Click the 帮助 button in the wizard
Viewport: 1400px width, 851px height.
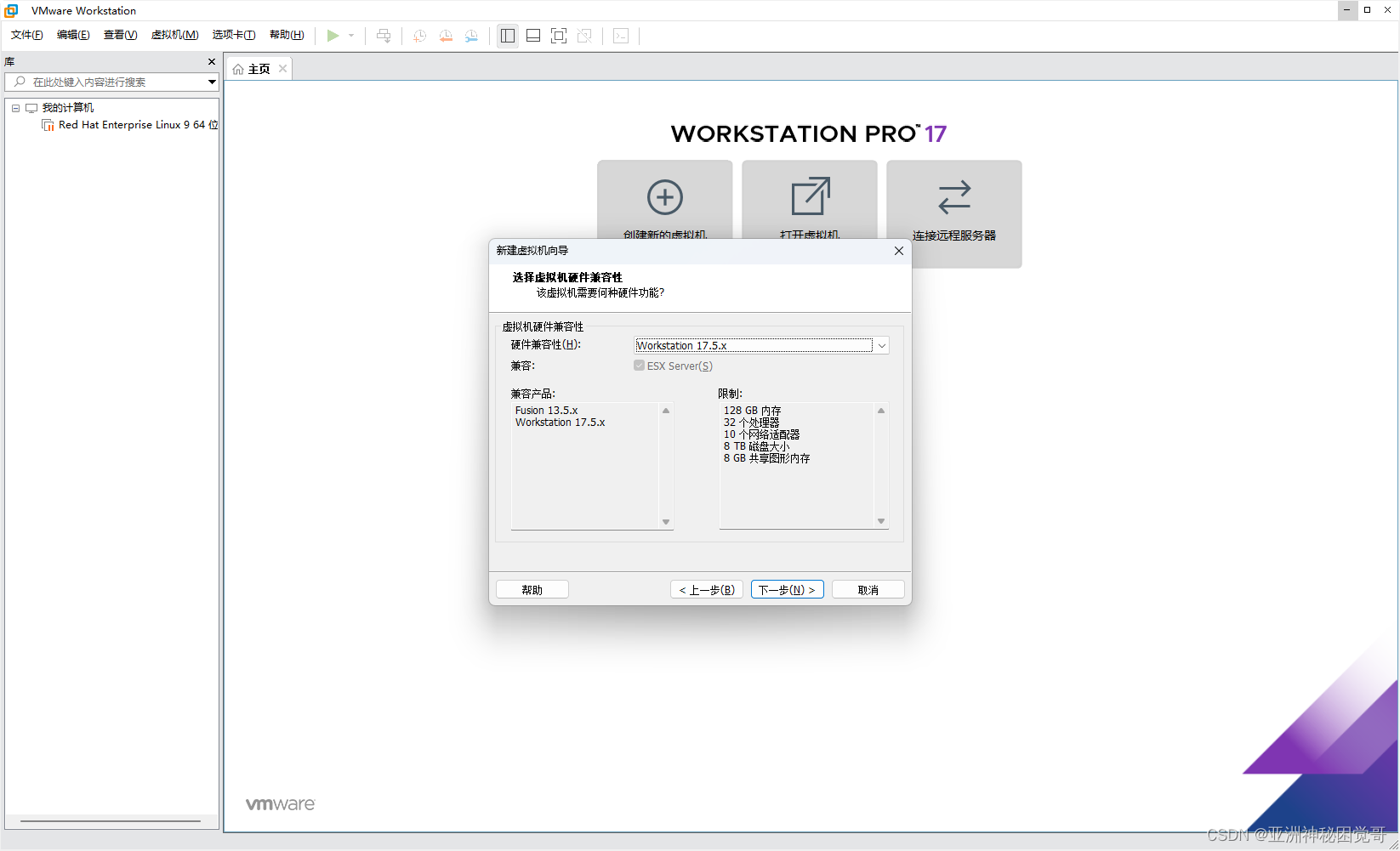pos(532,590)
